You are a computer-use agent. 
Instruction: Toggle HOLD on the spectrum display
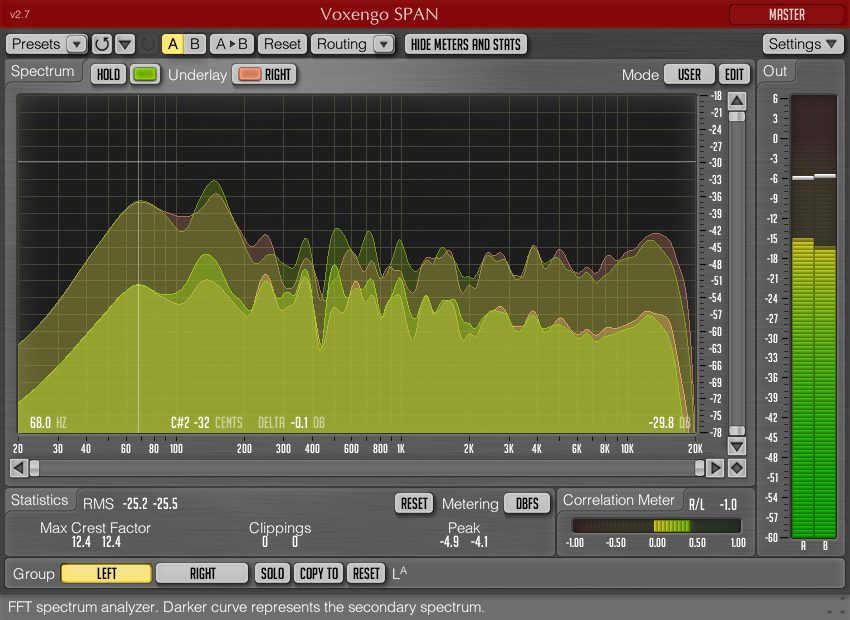pos(108,74)
